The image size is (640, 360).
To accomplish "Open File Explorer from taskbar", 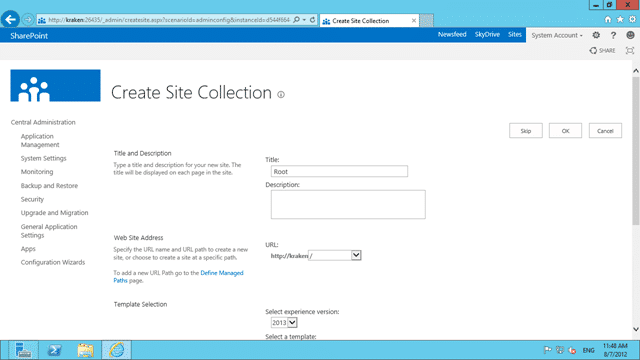I will [85, 350].
